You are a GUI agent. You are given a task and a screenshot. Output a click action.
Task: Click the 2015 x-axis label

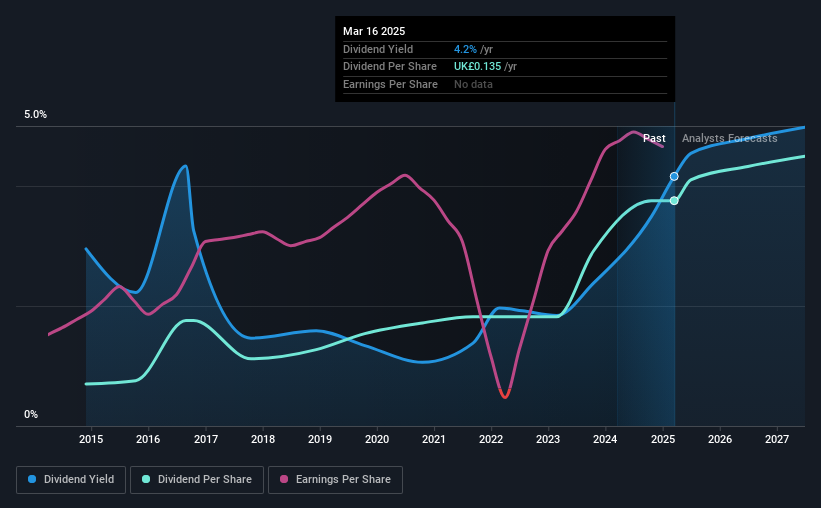(x=91, y=439)
